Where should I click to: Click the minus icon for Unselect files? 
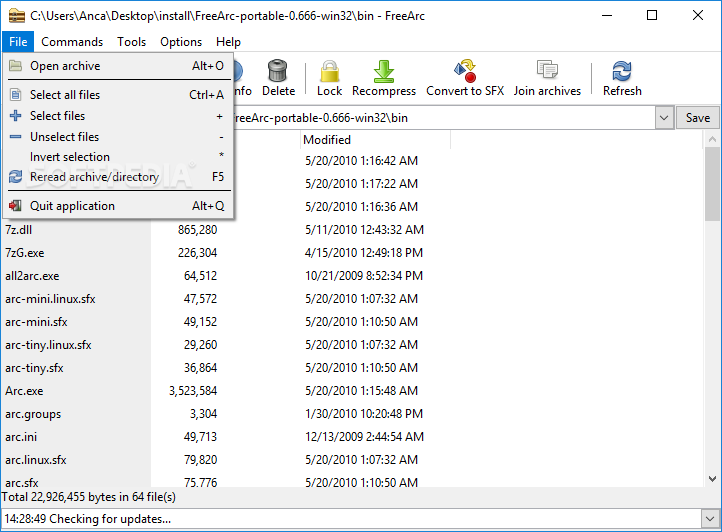tap(16, 136)
